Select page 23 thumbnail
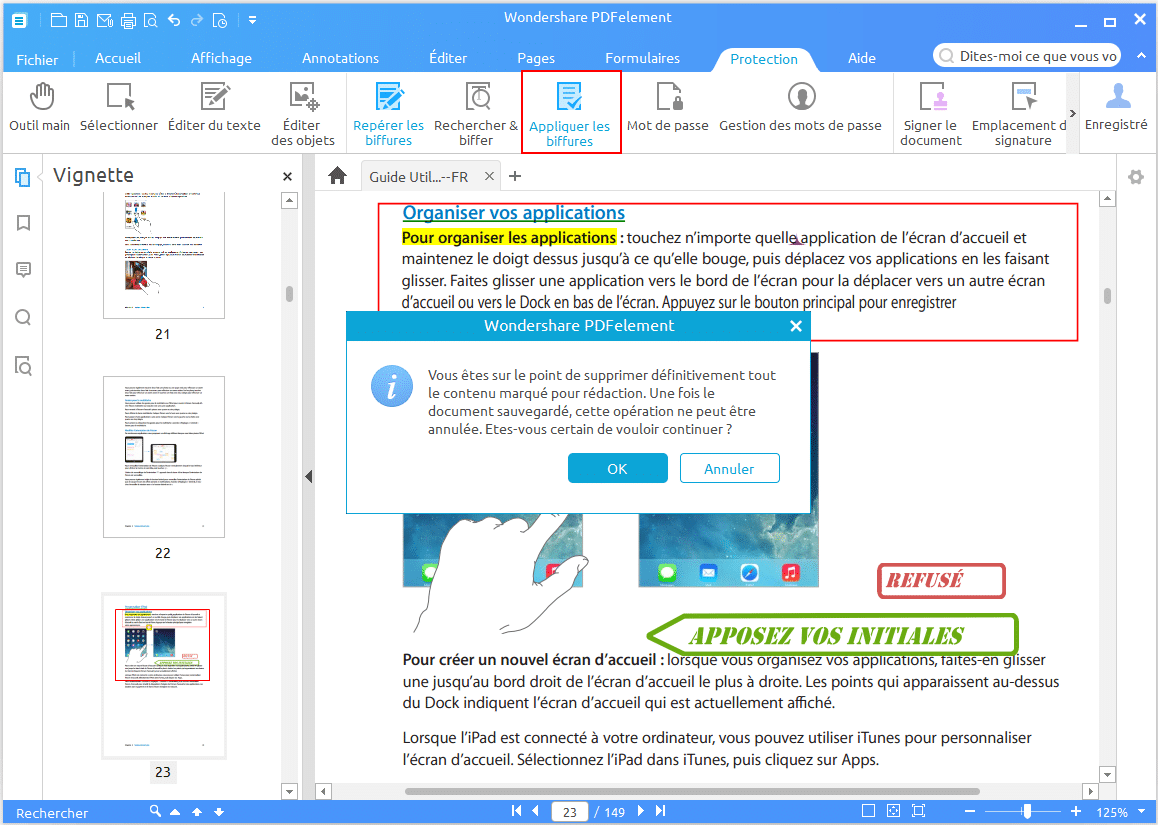The height and width of the screenshot is (825, 1158). click(x=163, y=676)
